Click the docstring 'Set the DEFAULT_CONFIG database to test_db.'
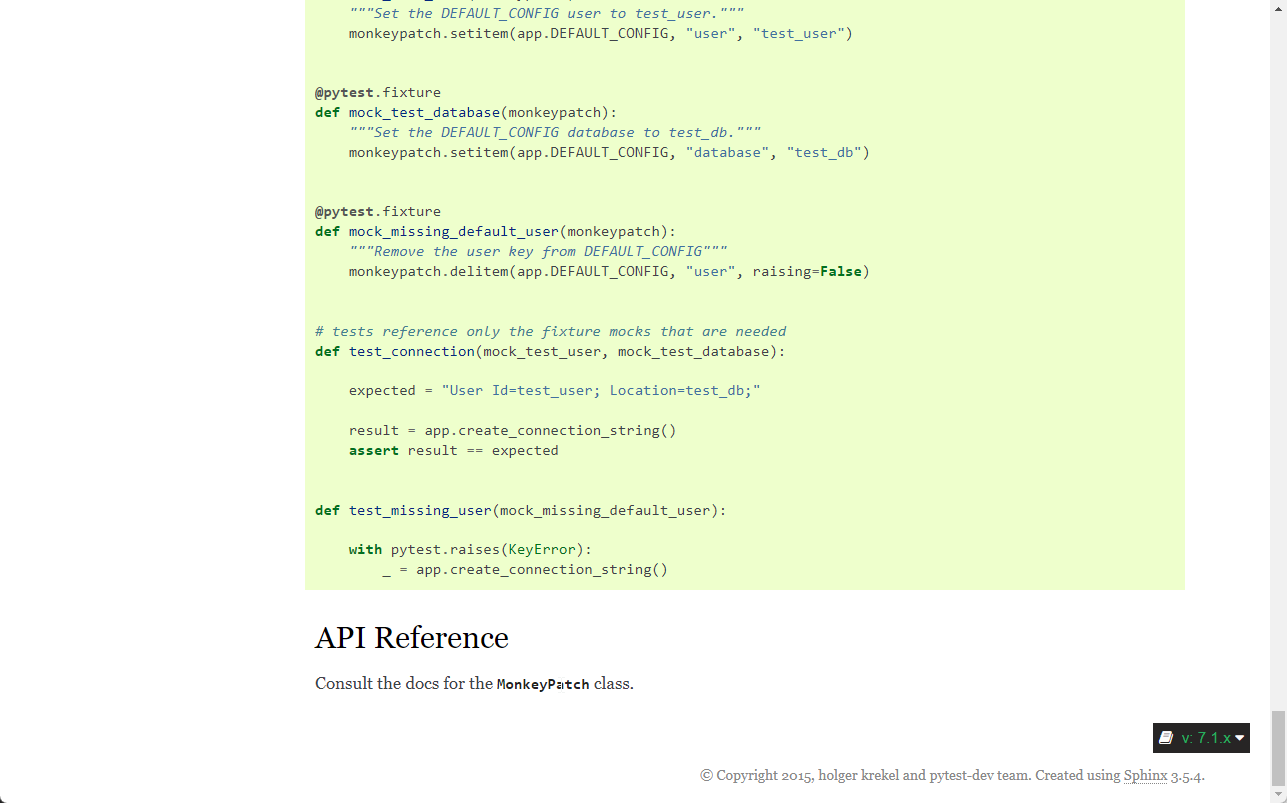Image resolution: width=1287 pixels, height=803 pixels. tap(555, 132)
